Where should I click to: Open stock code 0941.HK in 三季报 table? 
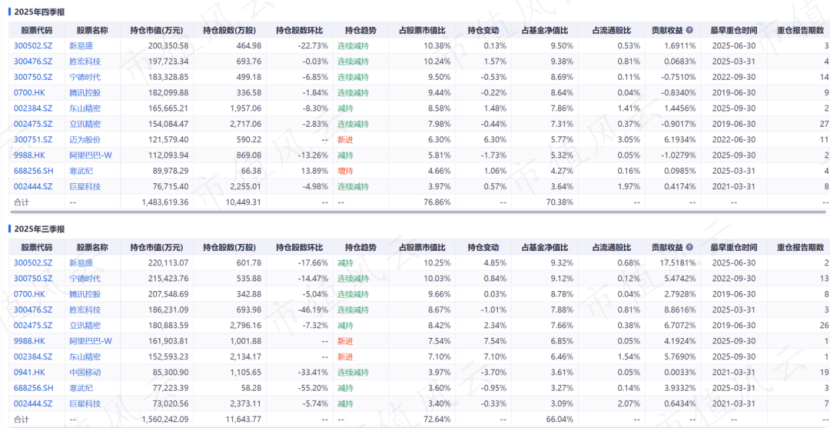pyautogui.click(x=27, y=369)
